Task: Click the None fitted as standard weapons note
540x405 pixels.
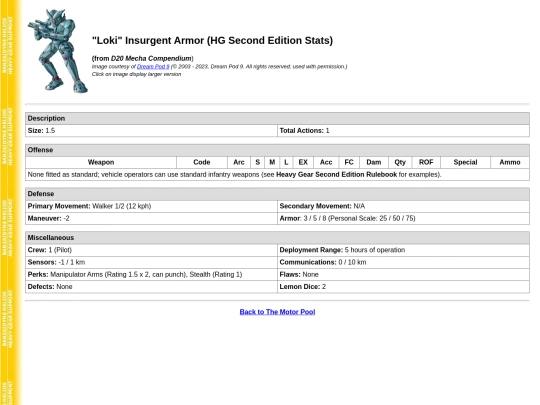Action: pyautogui.click(x=277, y=175)
